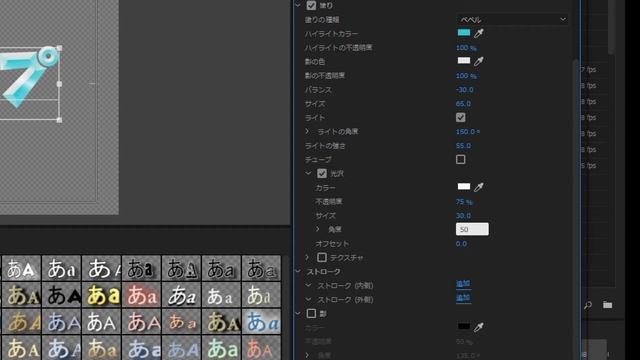Apply the red-pink serif あa title style

pos(141,295)
